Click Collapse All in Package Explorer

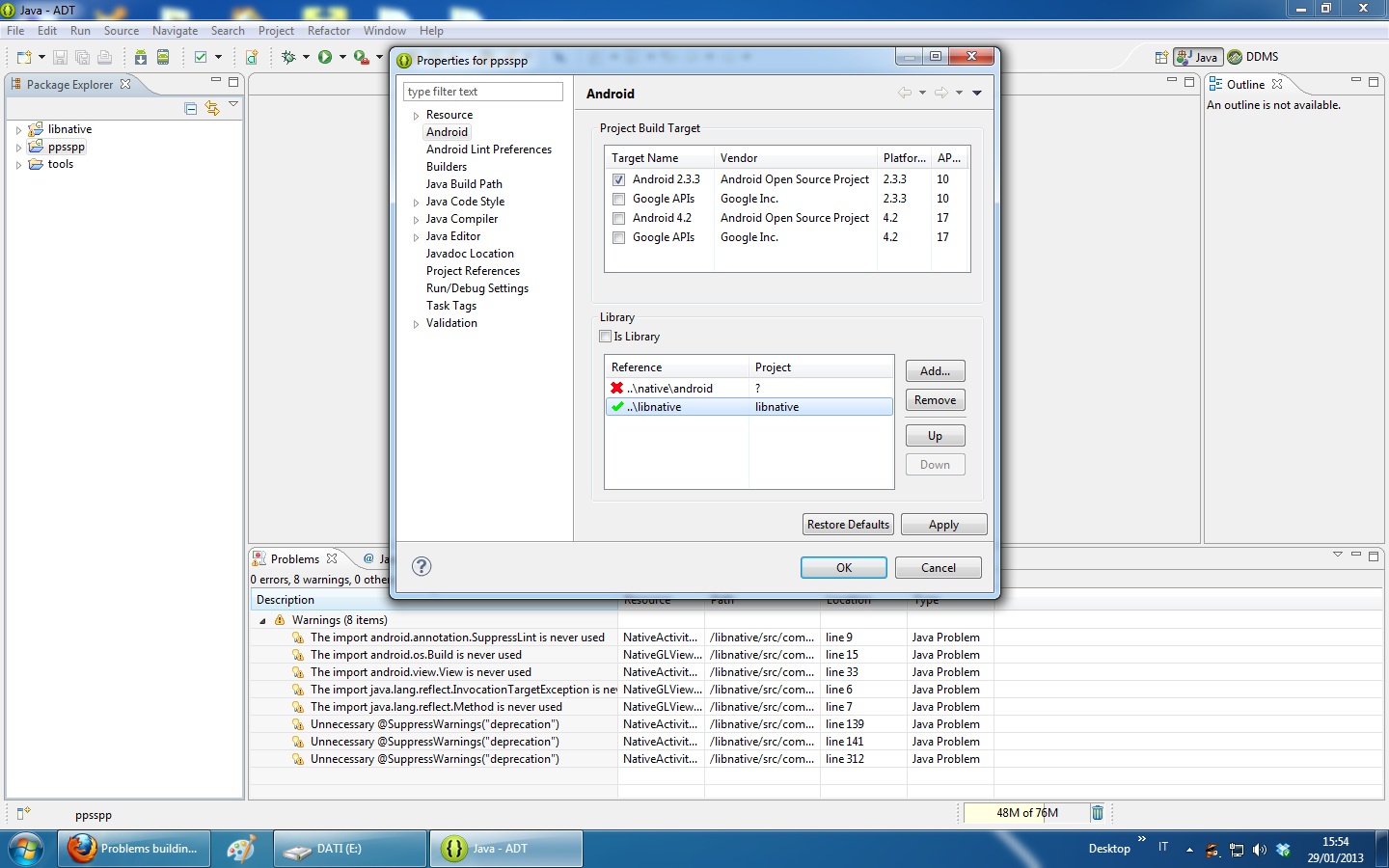coord(191,108)
